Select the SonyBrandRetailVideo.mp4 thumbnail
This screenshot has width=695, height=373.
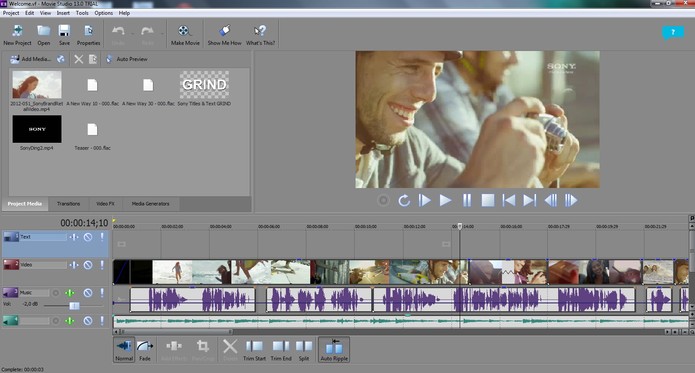click(x=37, y=85)
